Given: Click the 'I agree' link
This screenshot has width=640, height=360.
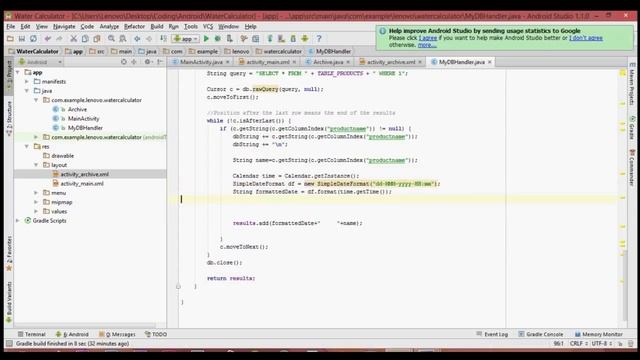Looking at the screenshot, I should tap(428, 38).
